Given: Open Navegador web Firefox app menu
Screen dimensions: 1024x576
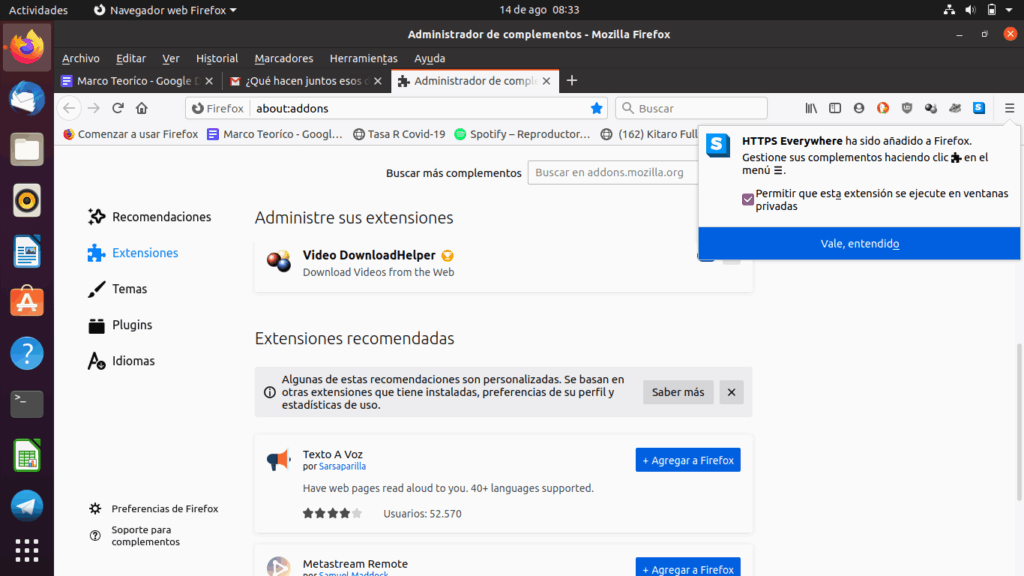Looking at the screenshot, I should click(x=165, y=10).
